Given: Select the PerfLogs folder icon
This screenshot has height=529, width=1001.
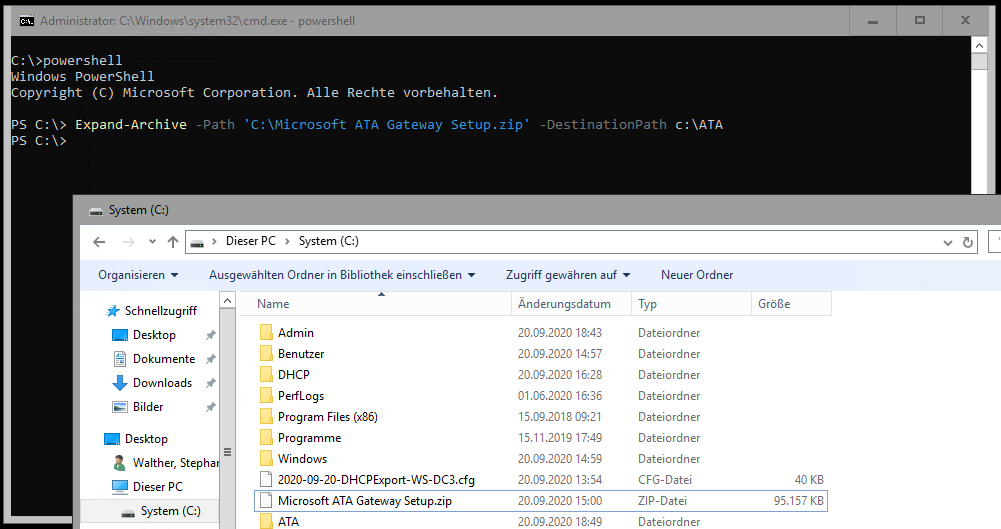Looking at the screenshot, I should (266, 396).
